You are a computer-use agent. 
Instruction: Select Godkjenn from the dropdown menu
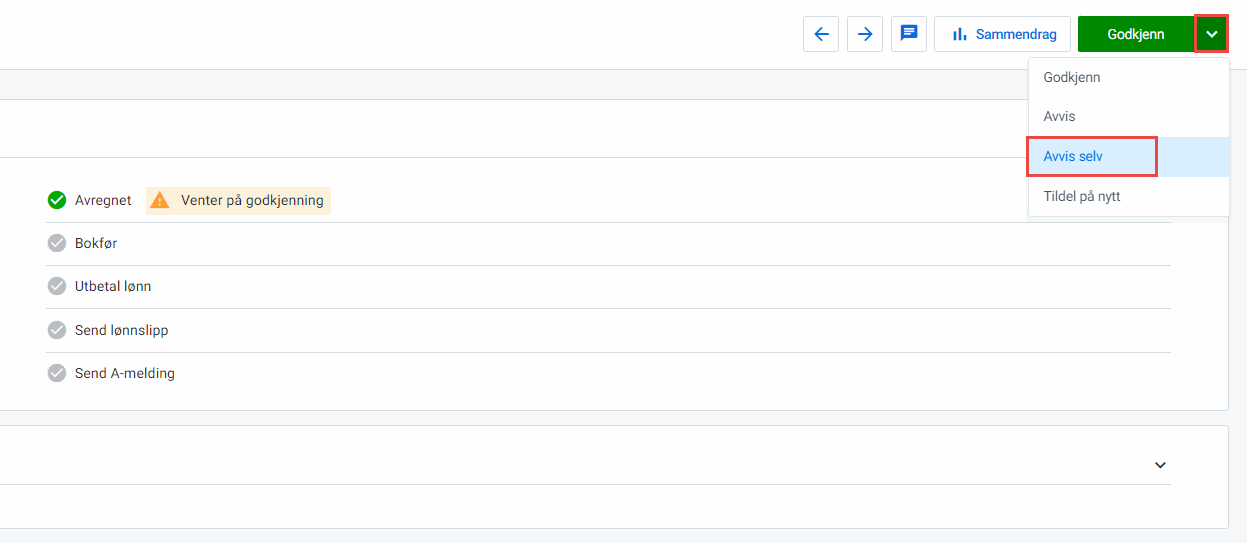coord(1072,78)
